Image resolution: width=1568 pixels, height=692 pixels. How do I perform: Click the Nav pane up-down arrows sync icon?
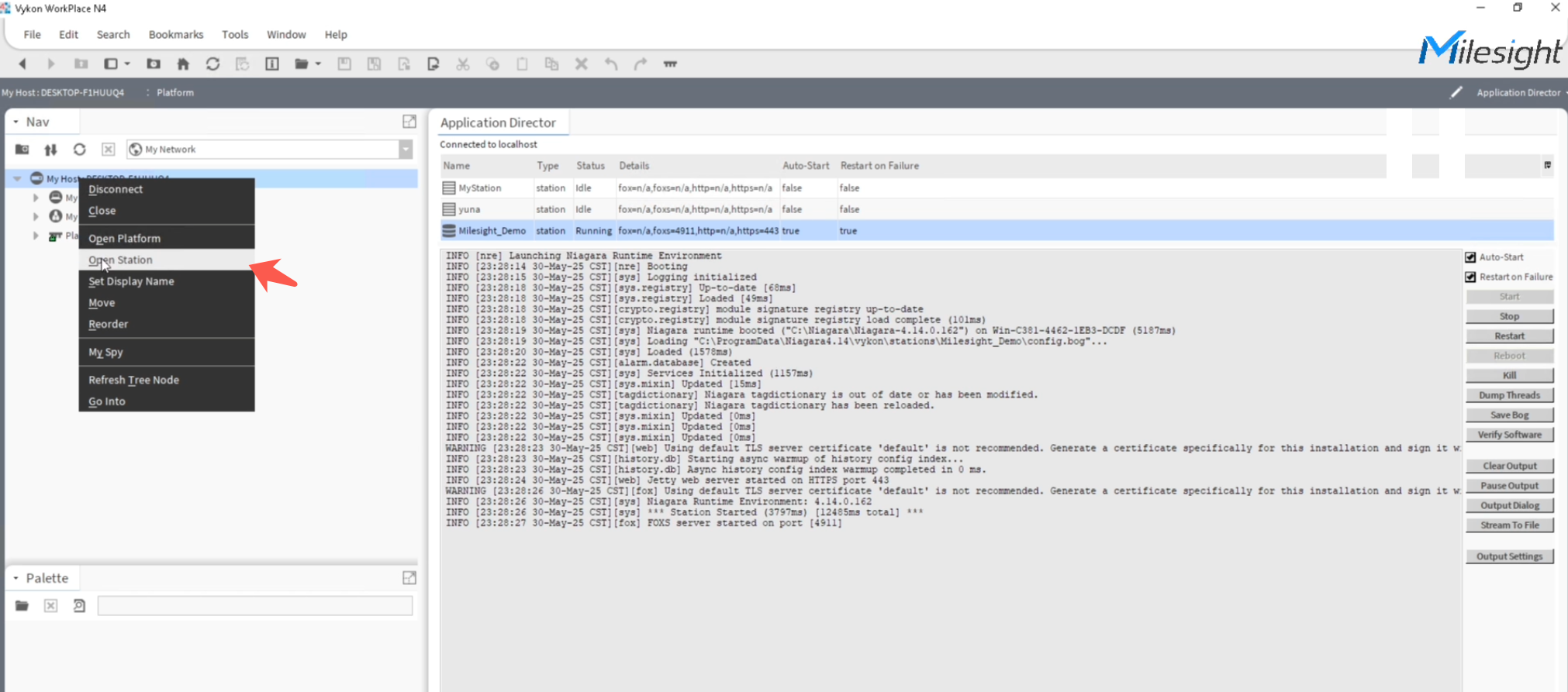50,150
